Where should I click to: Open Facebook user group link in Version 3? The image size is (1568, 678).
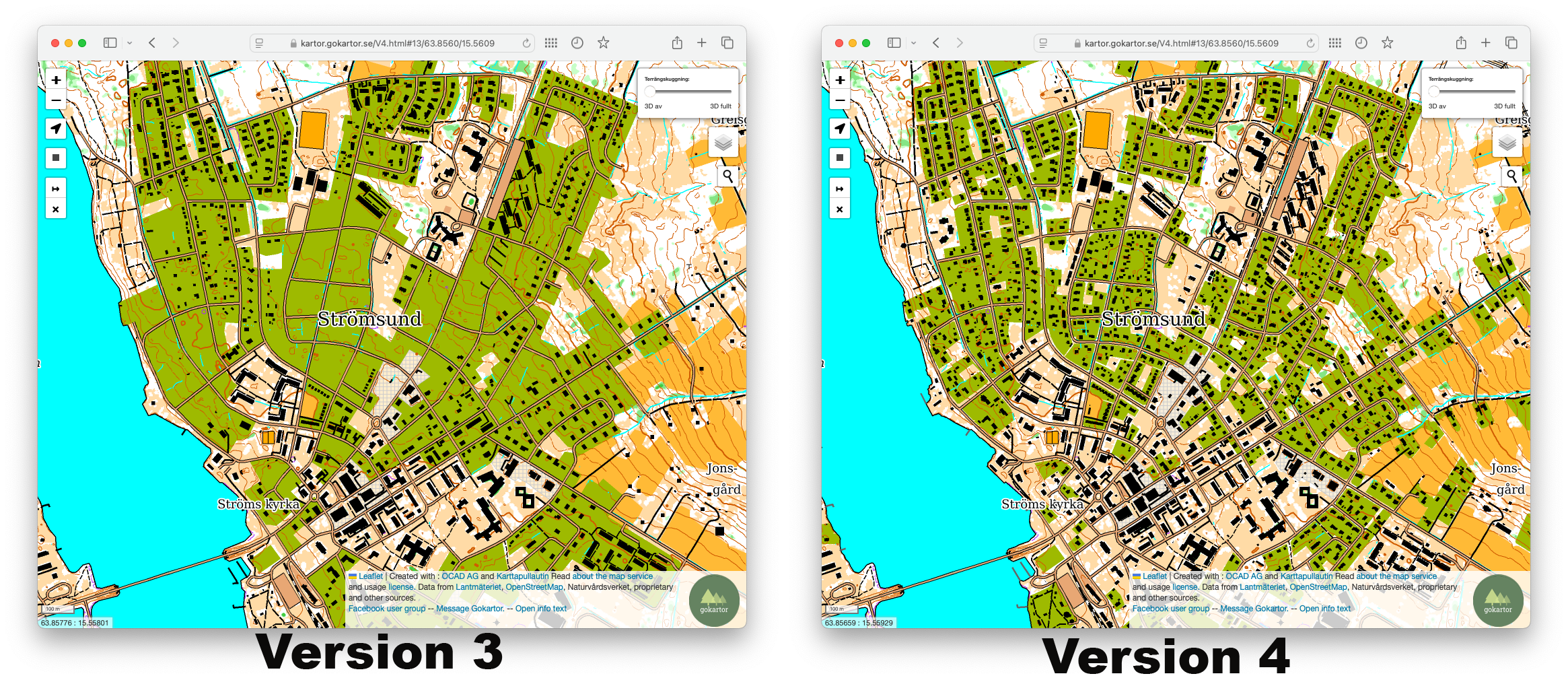tap(387, 609)
